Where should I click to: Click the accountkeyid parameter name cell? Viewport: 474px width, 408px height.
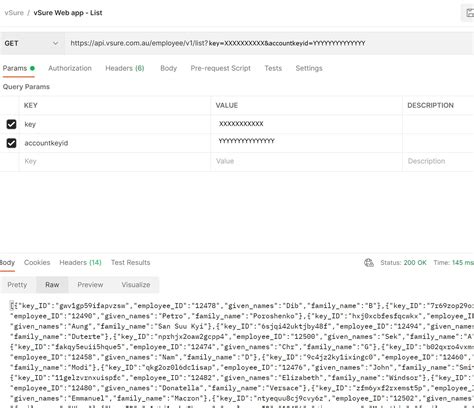(x=115, y=143)
